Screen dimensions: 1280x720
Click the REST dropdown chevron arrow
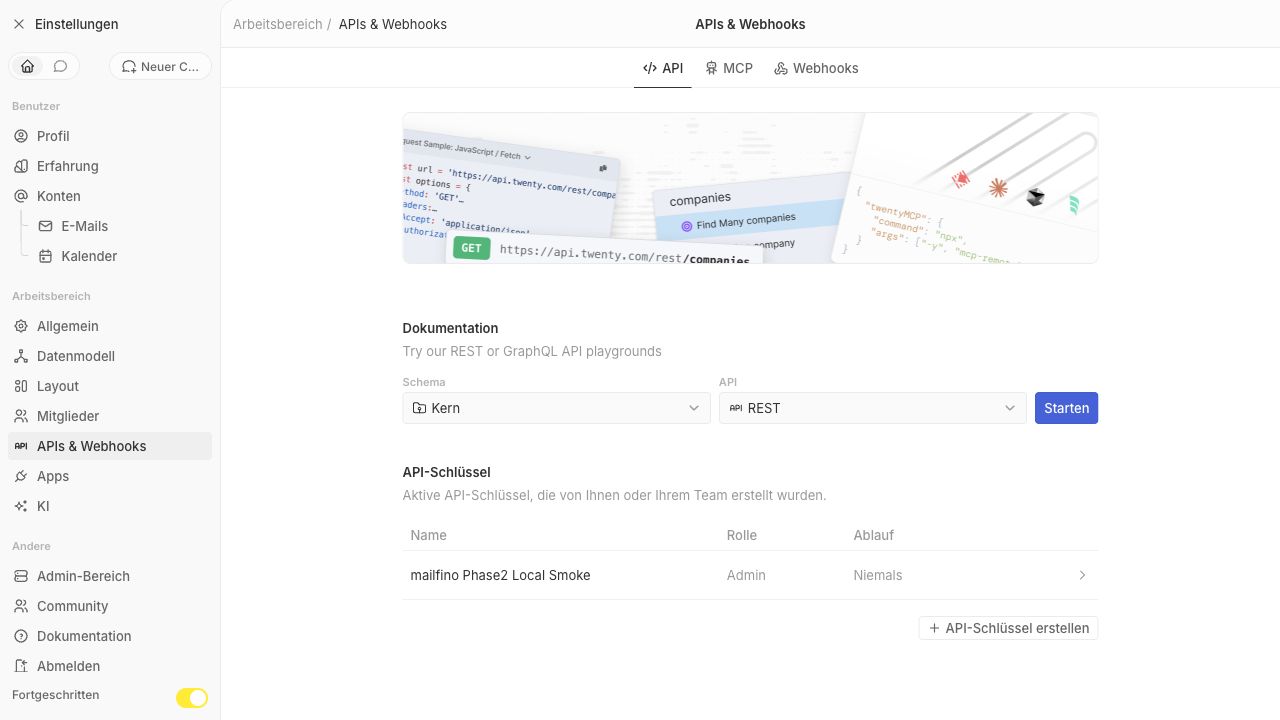1010,408
